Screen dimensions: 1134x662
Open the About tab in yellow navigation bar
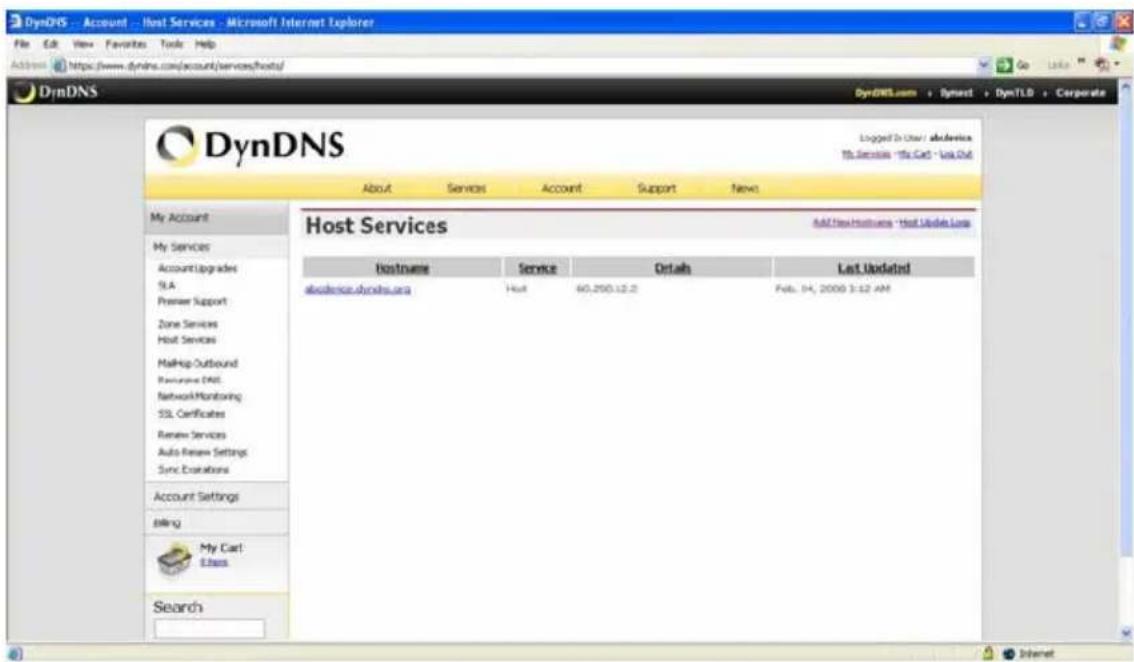[377, 188]
